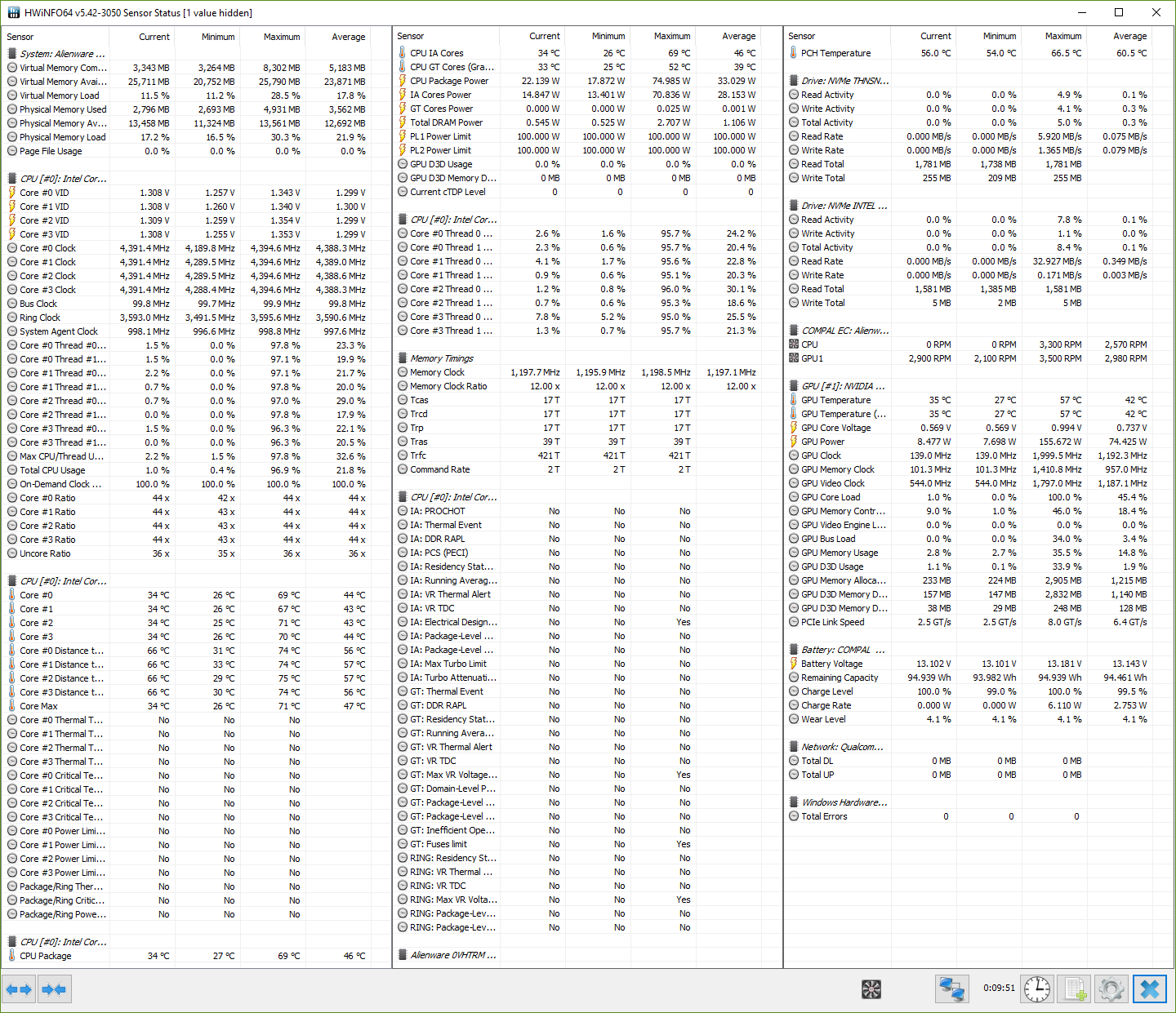Click the expand columns arrows button
1176x1013 pixels.
point(19,989)
